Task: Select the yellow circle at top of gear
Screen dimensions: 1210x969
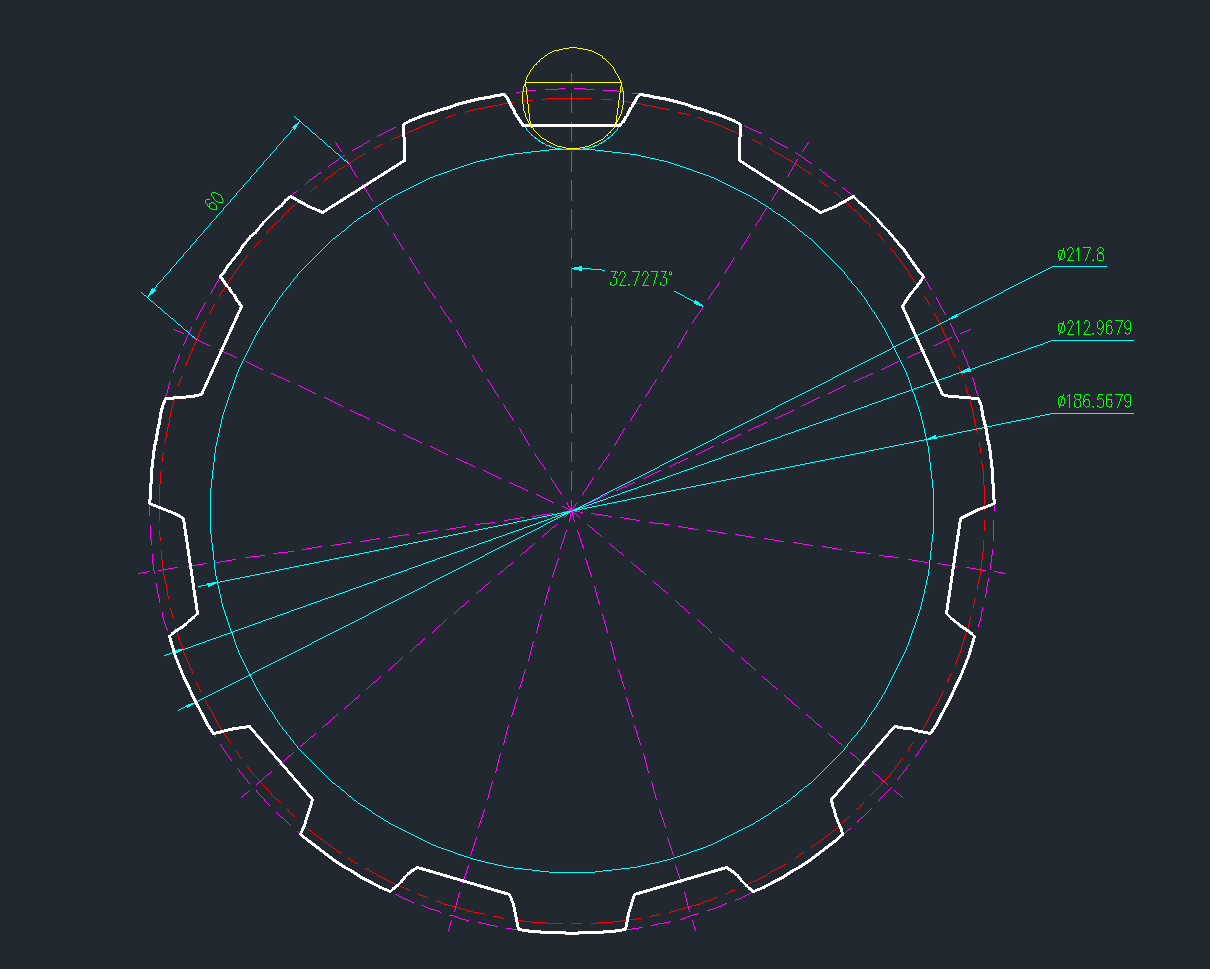Action: pos(573,47)
